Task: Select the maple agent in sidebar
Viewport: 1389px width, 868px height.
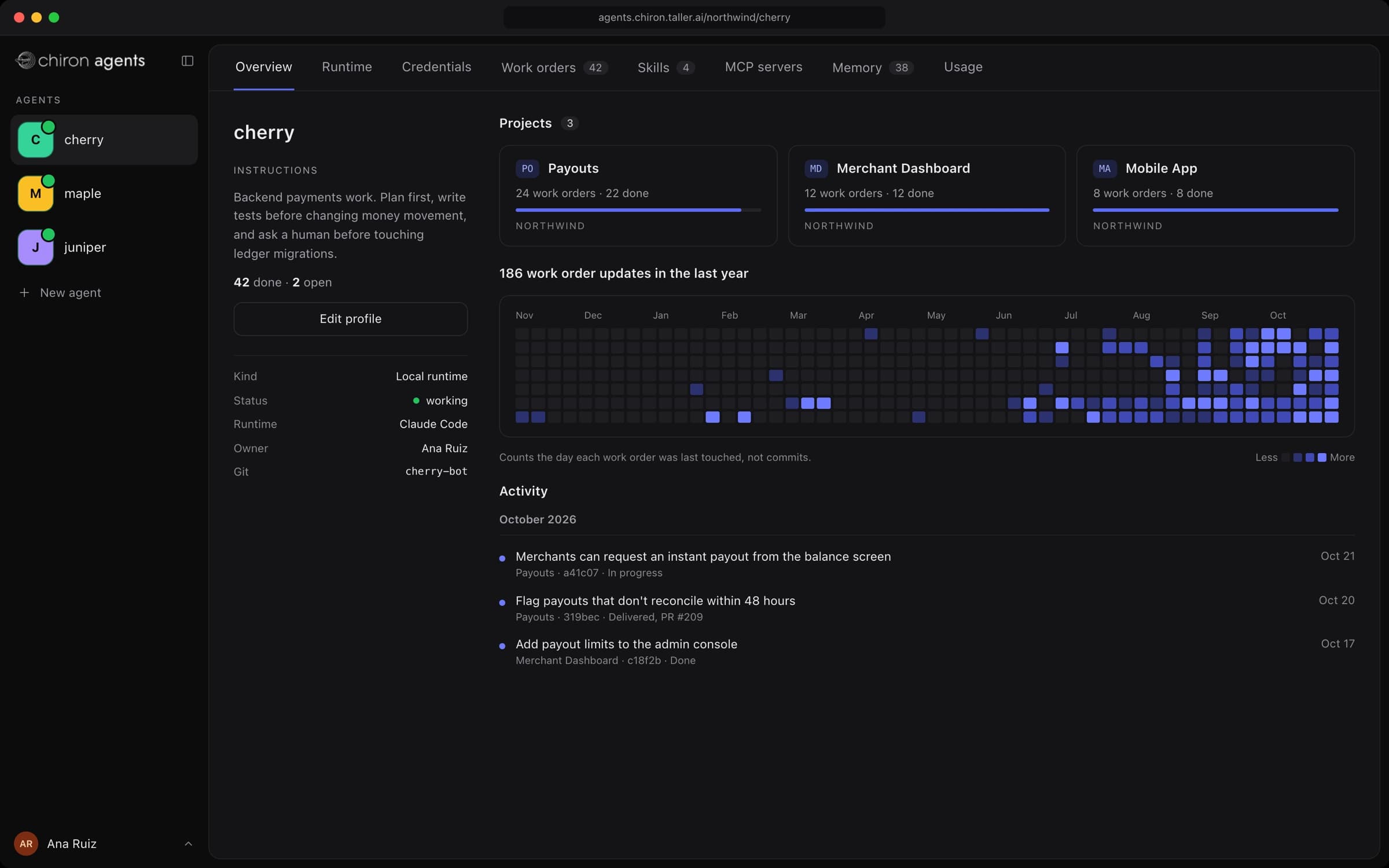Action: pos(104,193)
